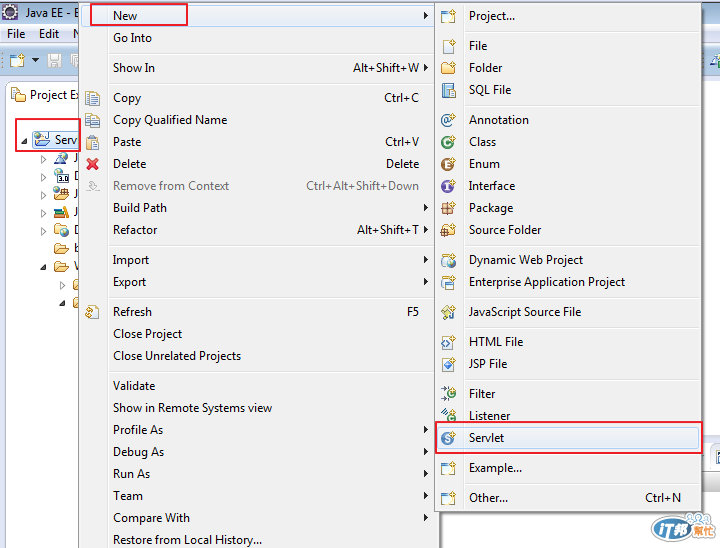Click the JSP File icon
This screenshot has width=720, height=548.
tap(448, 364)
